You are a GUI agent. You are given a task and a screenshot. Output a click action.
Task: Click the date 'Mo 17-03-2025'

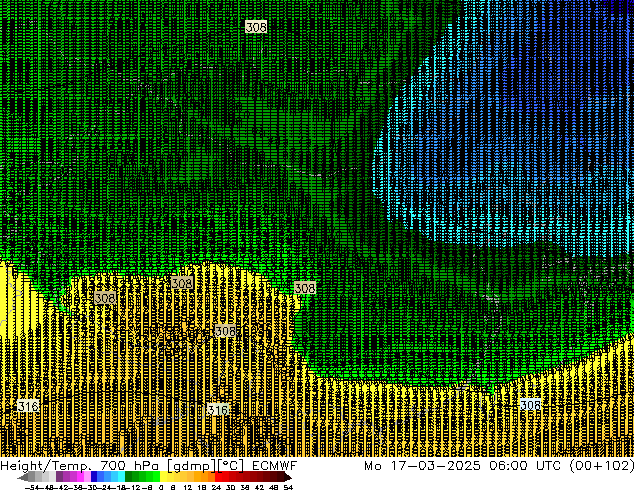pyautogui.click(x=422, y=466)
